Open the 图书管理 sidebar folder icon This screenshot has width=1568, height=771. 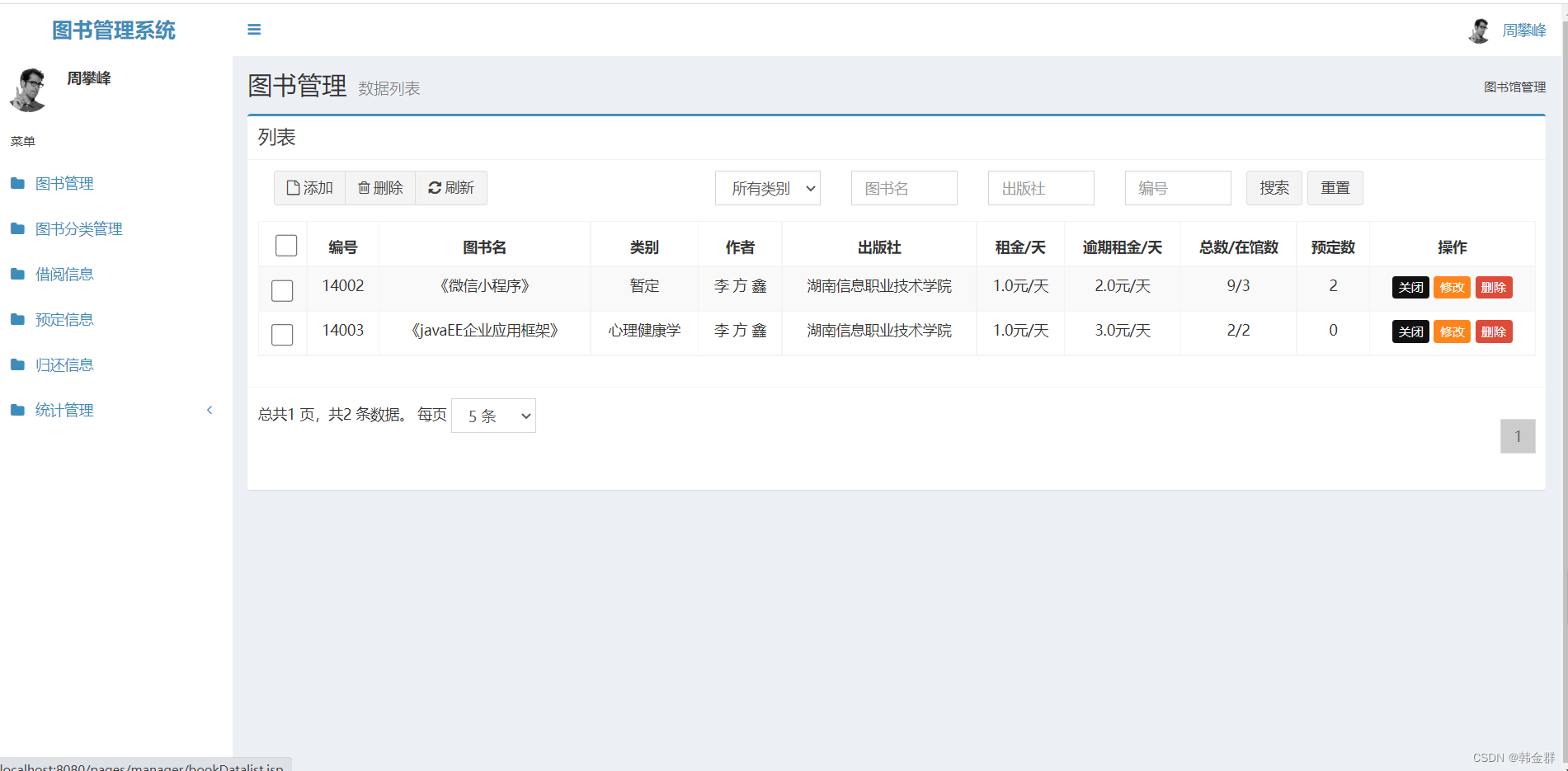tap(17, 183)
